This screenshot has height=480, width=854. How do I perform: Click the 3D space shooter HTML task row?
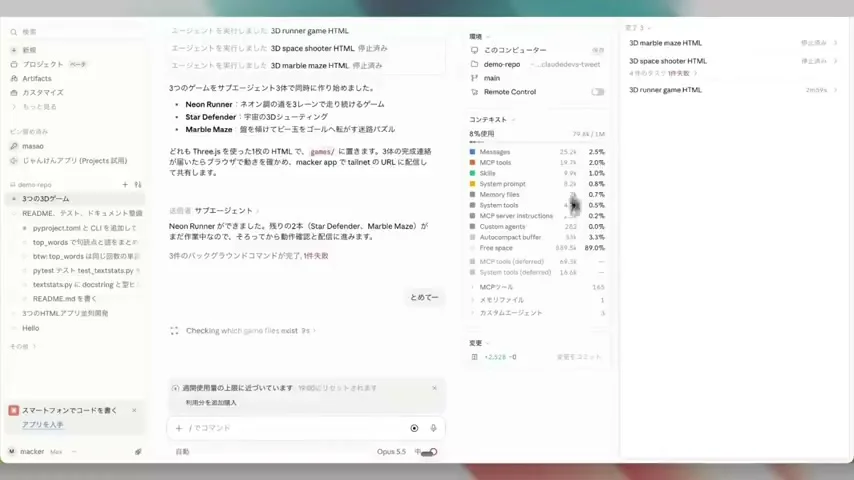[x=732, y=61]
